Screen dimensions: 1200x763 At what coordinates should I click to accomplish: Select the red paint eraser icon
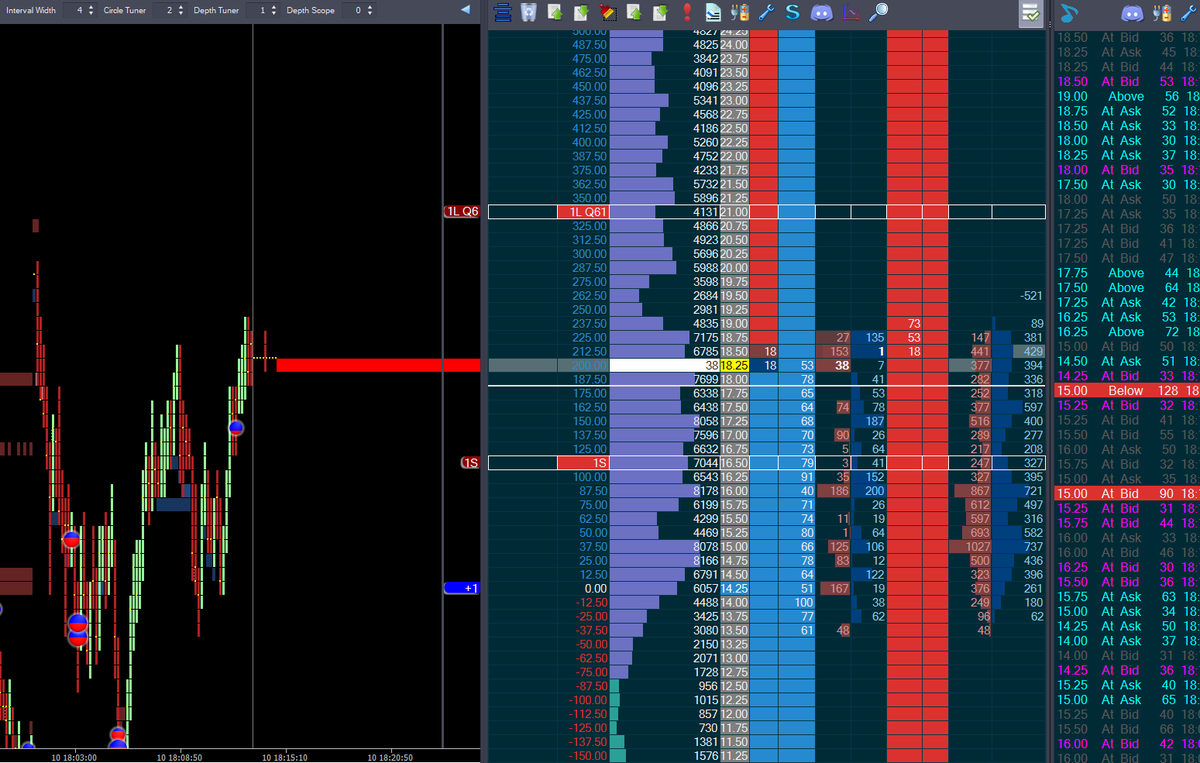click(x=608, y=13)
